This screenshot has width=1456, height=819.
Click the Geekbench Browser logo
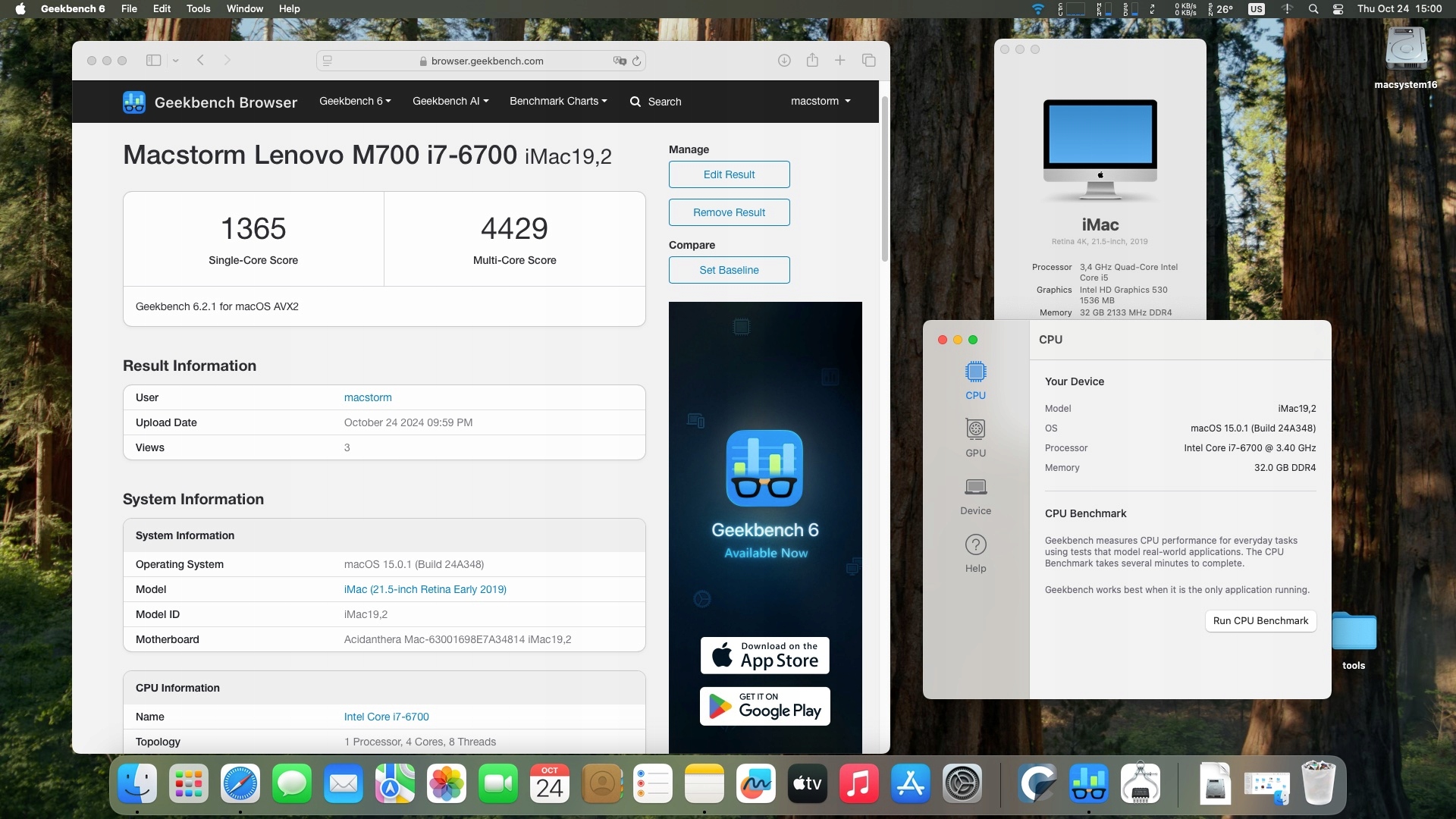[209, 102]
